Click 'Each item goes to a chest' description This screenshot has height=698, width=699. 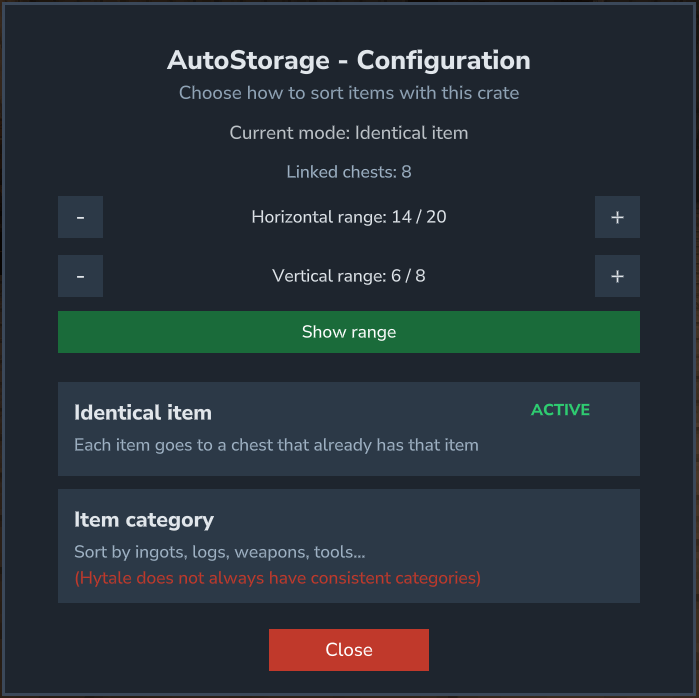pos(276,444)
